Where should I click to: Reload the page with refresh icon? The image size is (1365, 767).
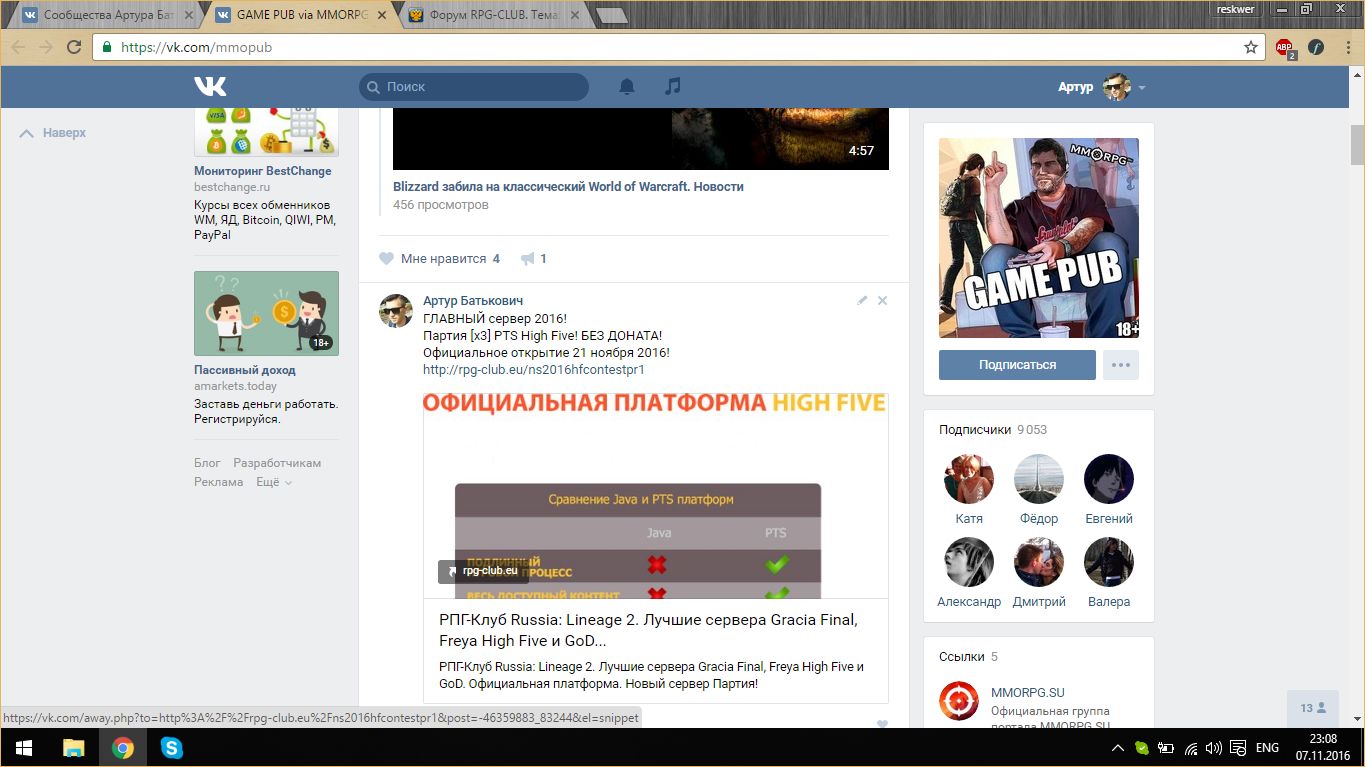(74, 47)
